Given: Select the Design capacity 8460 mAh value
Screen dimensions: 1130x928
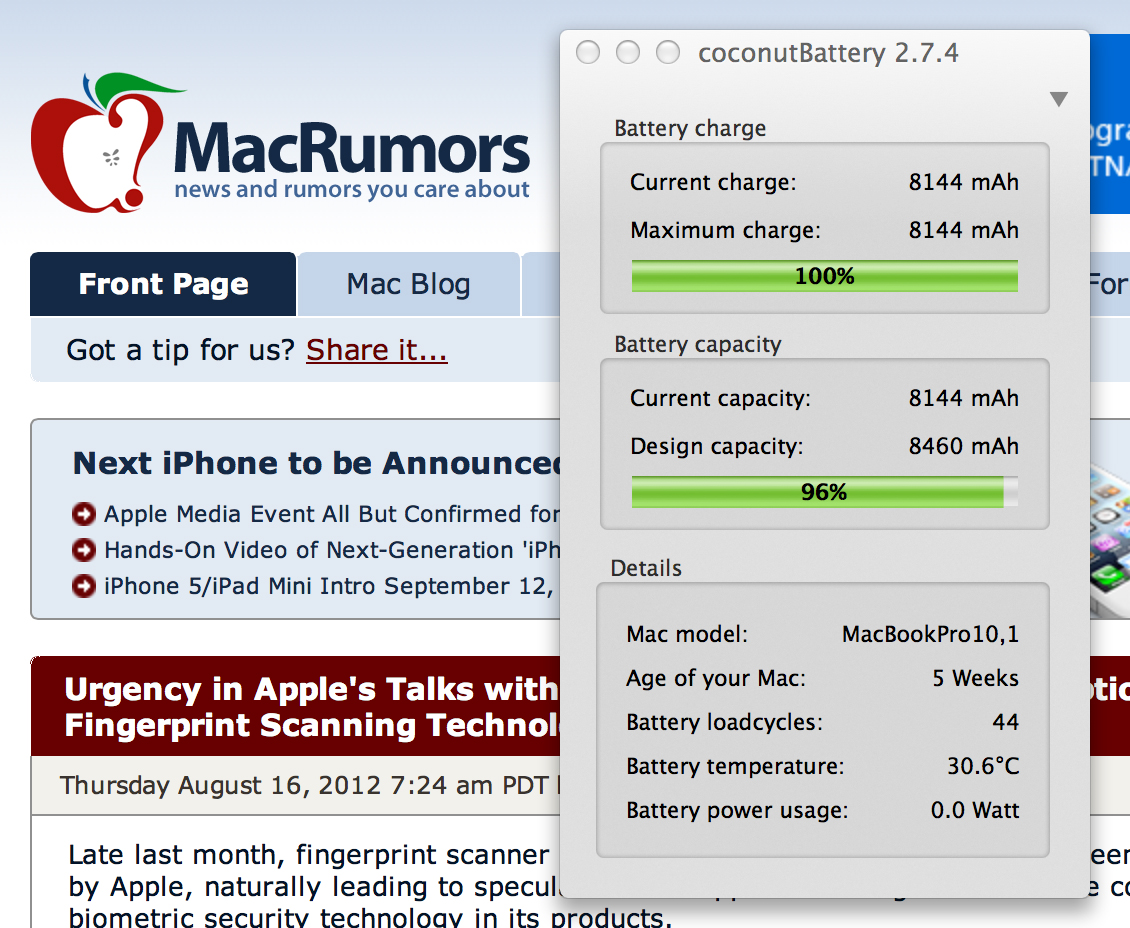Looking at the screenshot, I should click(964, 446).
